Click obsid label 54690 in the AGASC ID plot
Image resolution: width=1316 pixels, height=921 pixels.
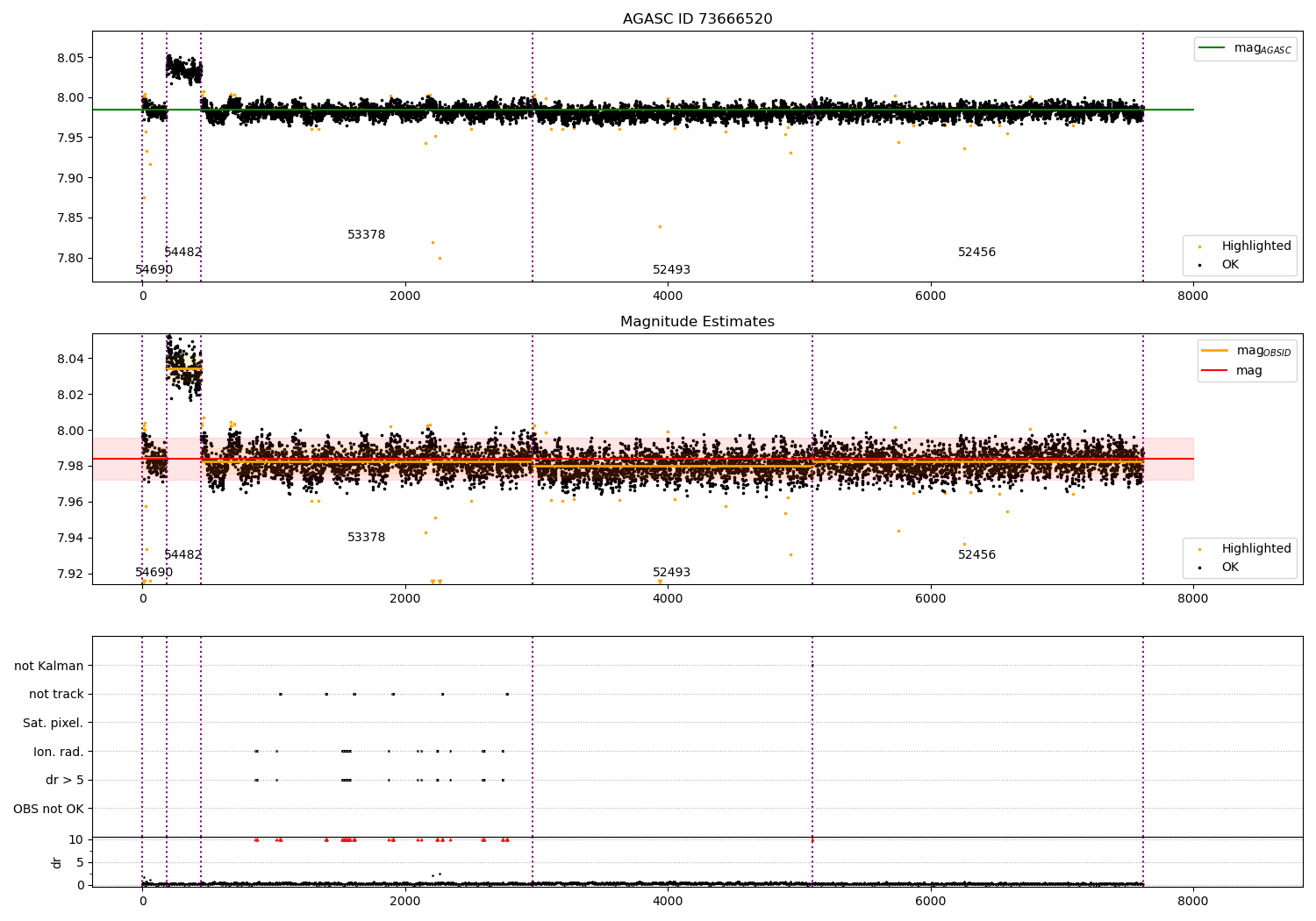tap(154, 270)
